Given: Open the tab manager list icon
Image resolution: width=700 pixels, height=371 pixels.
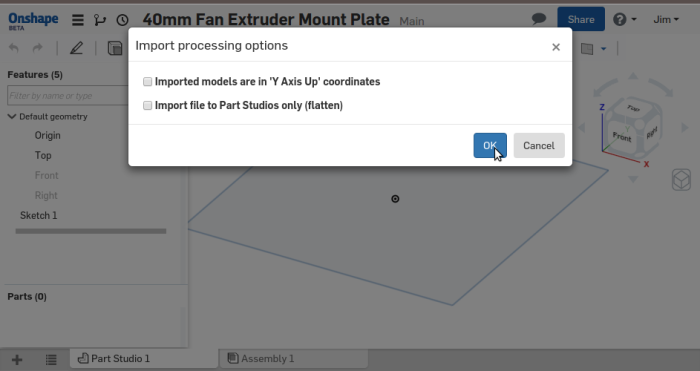Looking at the screenshot, I should click(x=51, y=359).
